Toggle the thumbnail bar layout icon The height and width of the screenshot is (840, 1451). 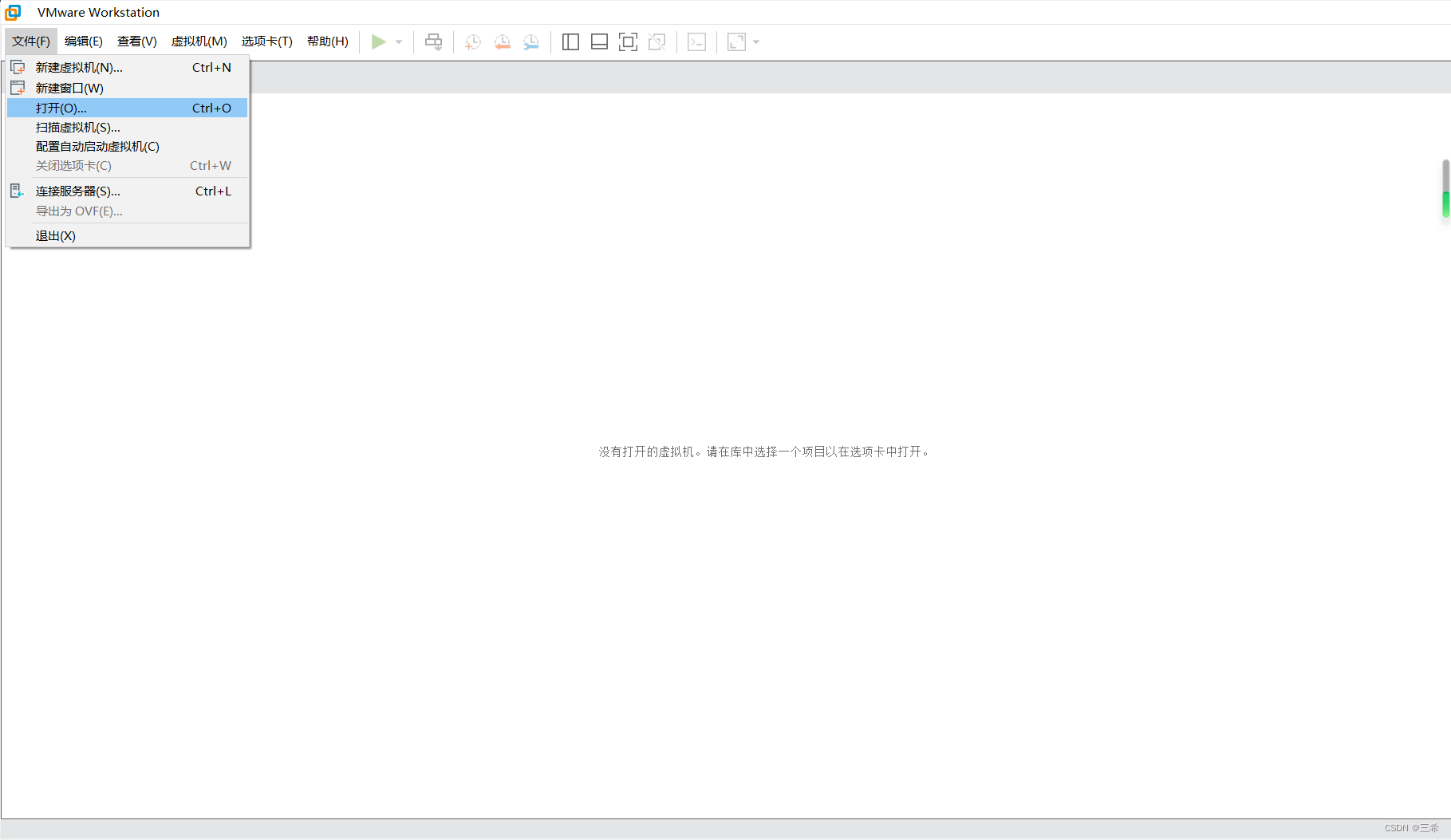point(599,41)
